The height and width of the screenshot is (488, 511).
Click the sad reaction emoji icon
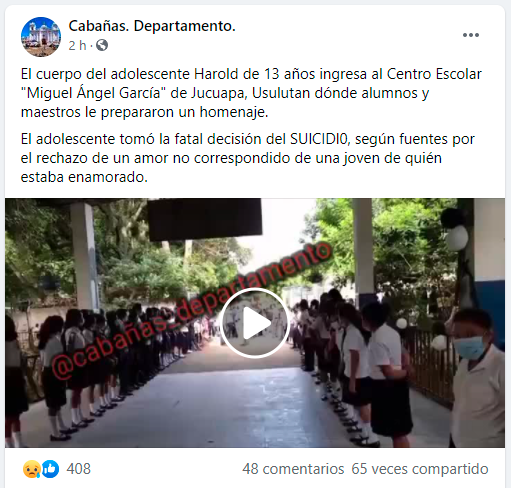coord(31,469)
